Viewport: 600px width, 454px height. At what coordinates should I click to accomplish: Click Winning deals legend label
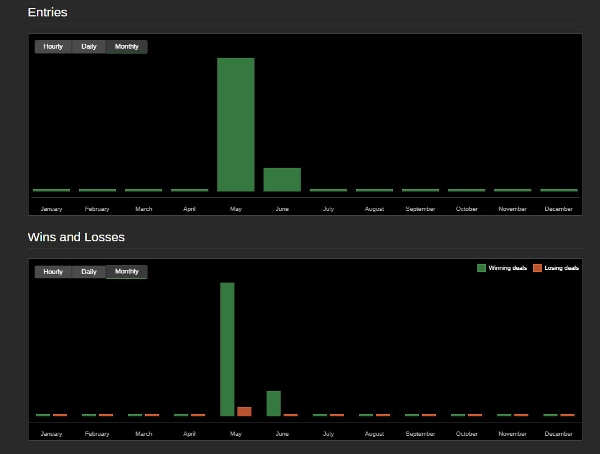tap(507, 268)
